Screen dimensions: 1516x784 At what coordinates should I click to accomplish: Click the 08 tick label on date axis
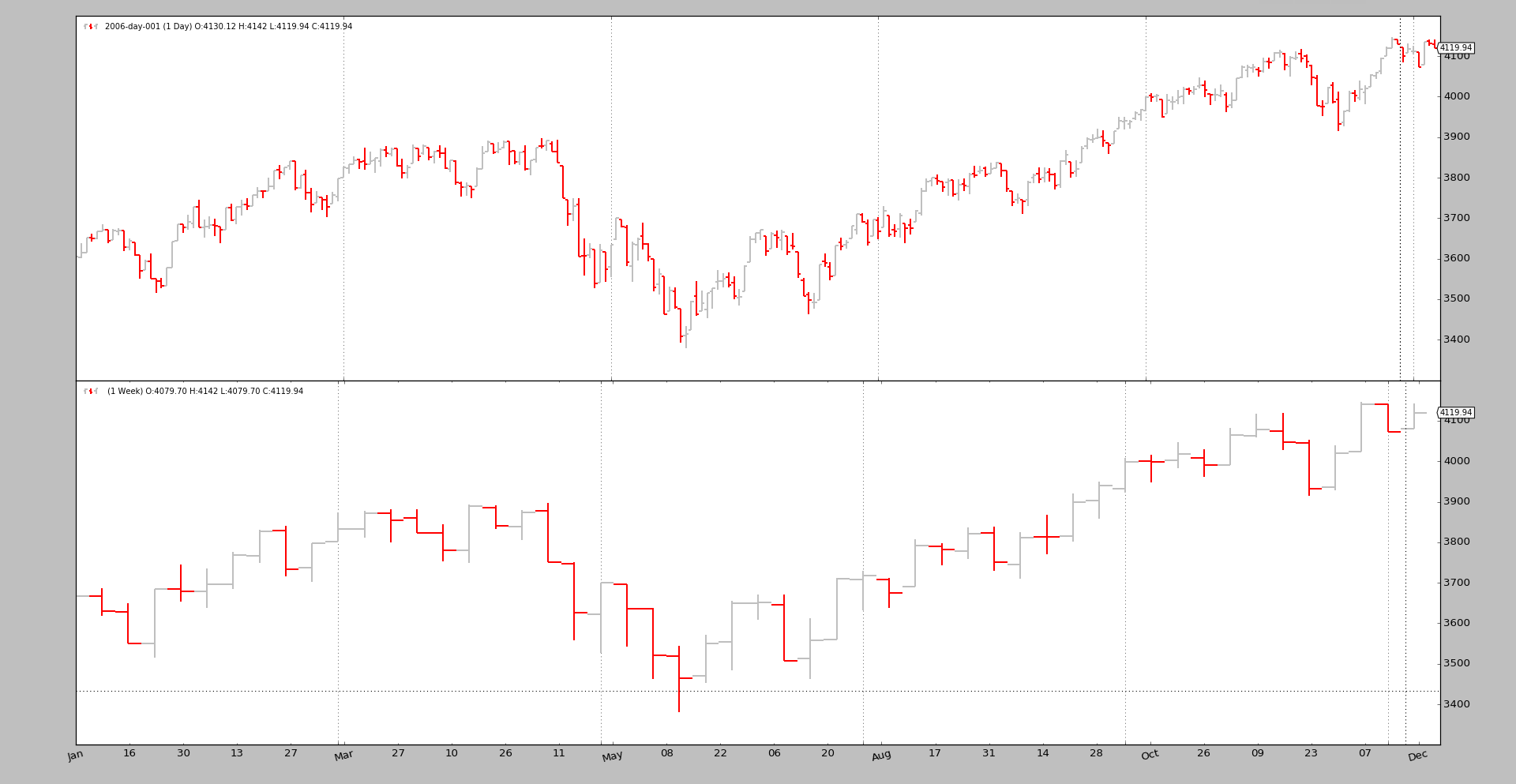pos(666,753)
